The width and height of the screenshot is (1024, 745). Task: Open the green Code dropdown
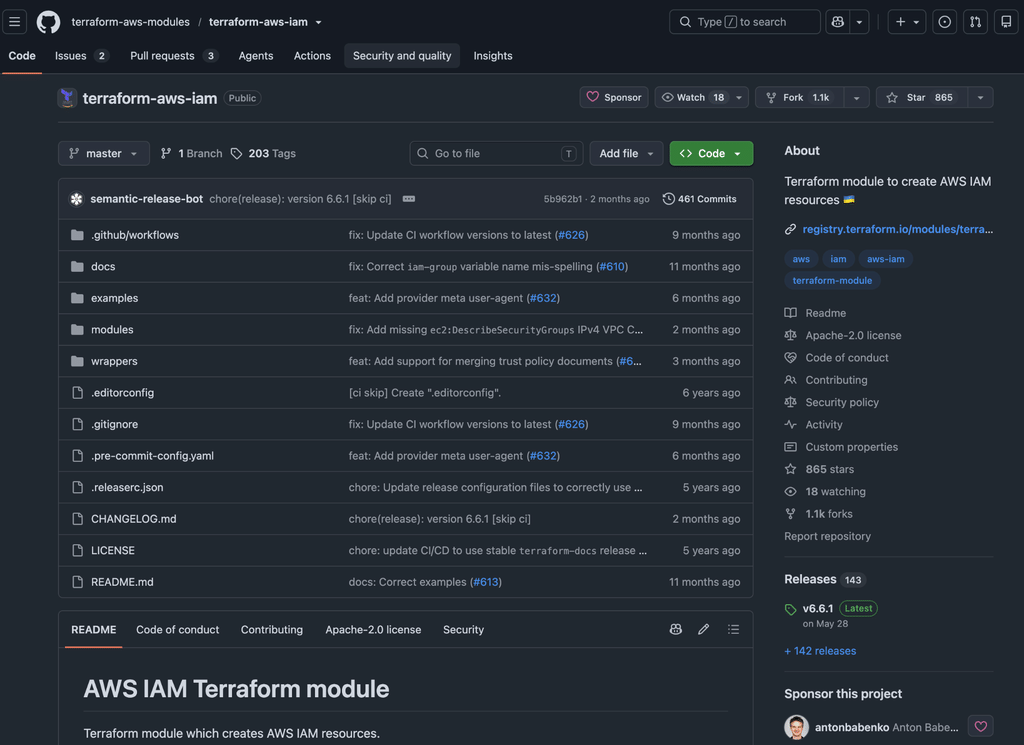(x=711, y=153)
